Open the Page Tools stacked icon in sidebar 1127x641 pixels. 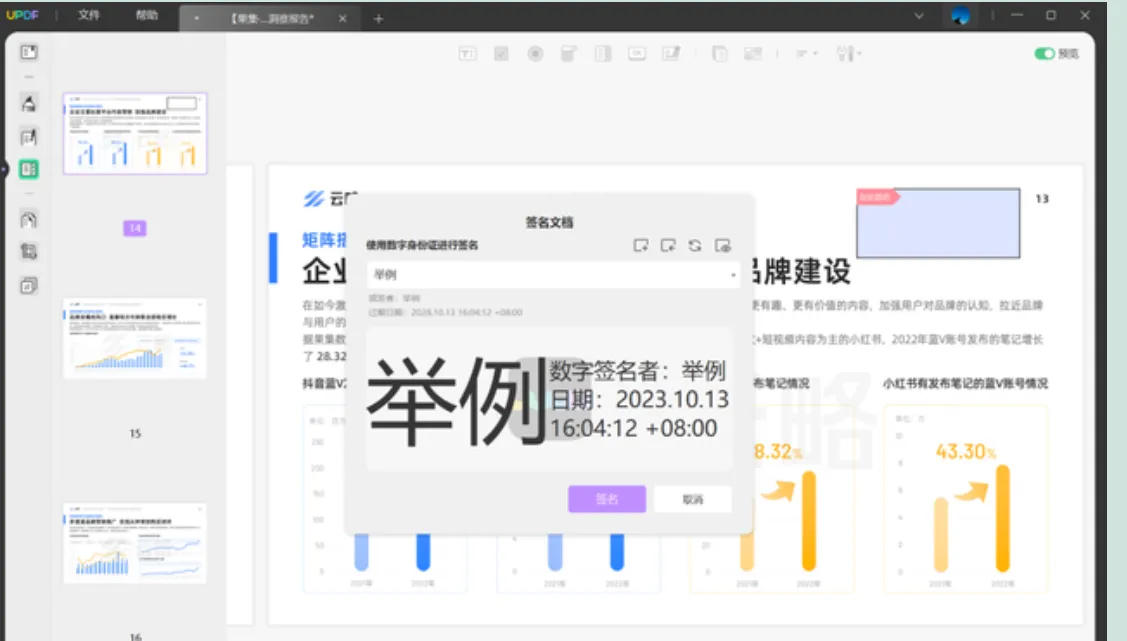[x=29, y=285]
